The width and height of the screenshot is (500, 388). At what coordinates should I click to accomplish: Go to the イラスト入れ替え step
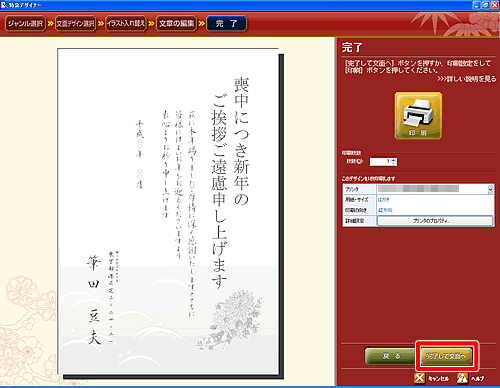(126, 24)
